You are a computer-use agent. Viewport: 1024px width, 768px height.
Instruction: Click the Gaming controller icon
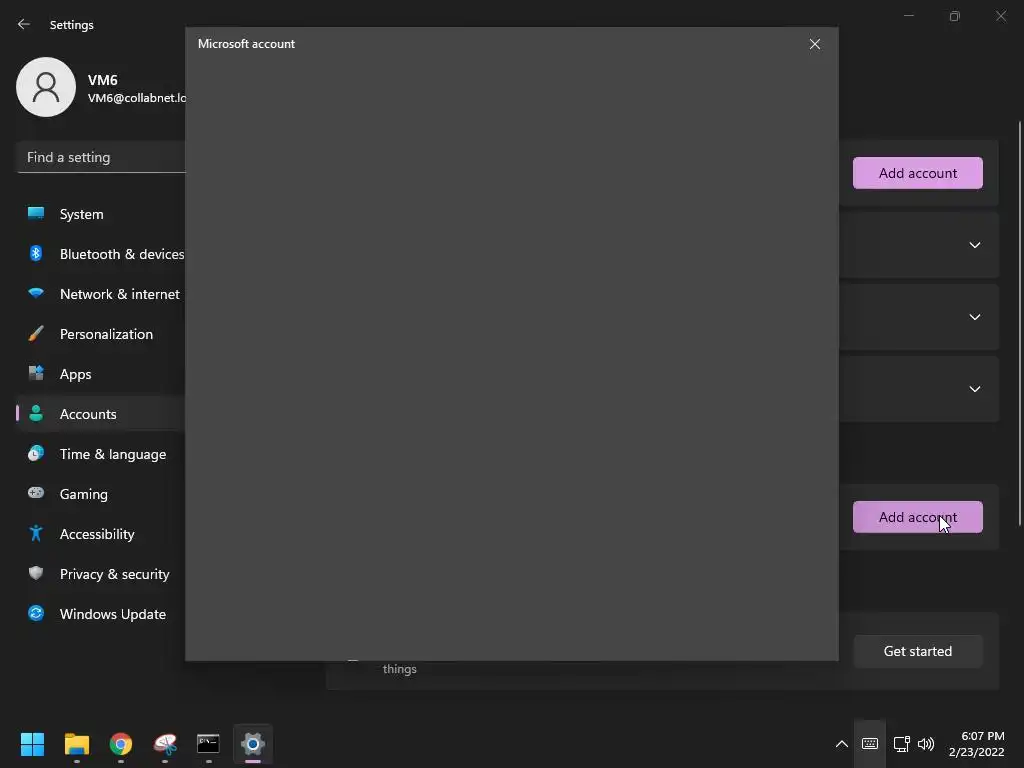(36, 493)
